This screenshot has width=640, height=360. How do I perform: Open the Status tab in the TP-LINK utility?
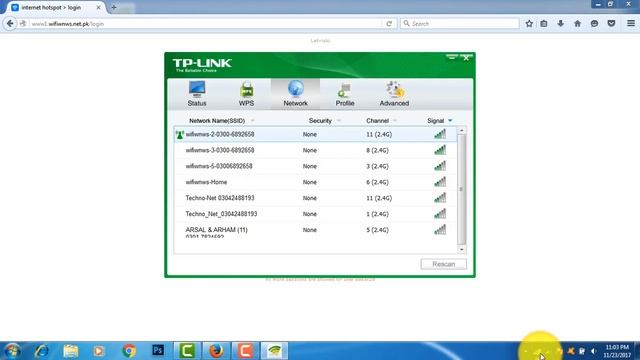[197, 94]
